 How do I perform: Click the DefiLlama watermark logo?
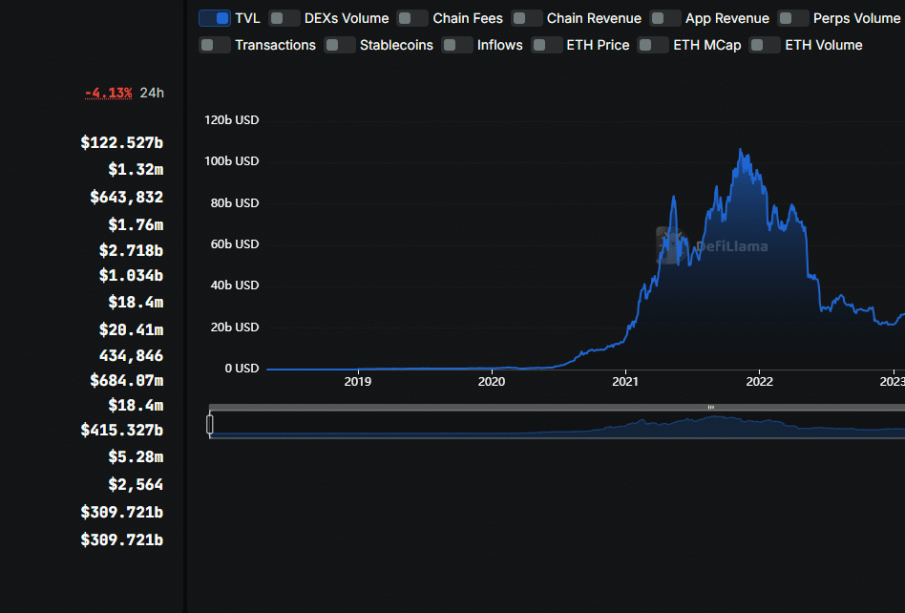[712, 245]
